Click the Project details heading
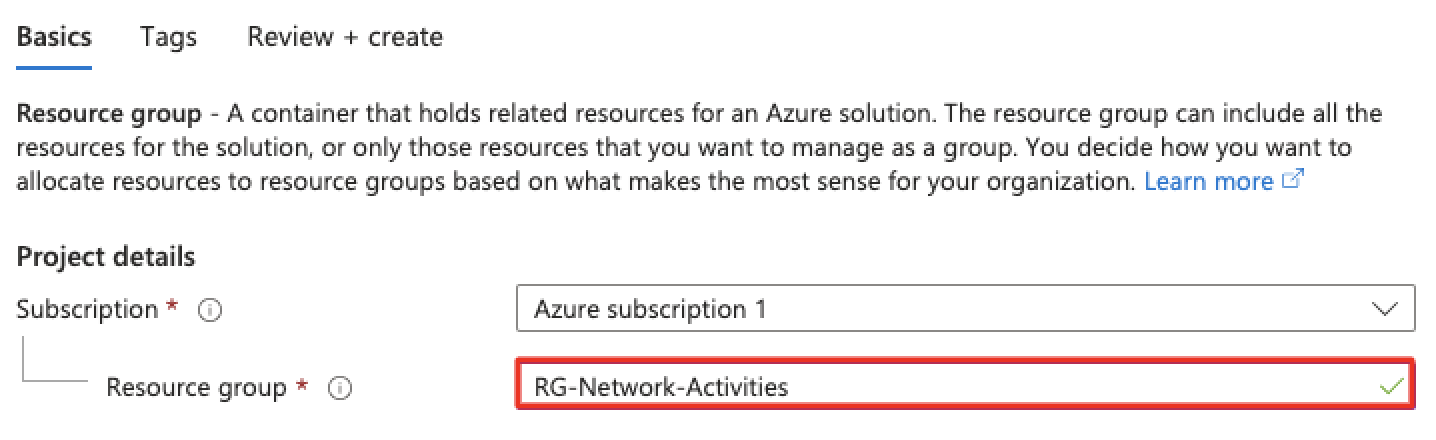 point(106,257)
